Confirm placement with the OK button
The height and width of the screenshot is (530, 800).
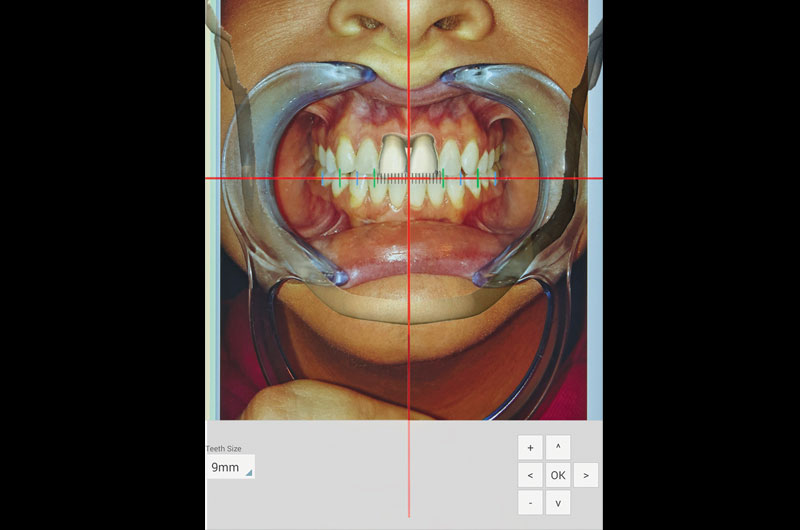[558, 475]
